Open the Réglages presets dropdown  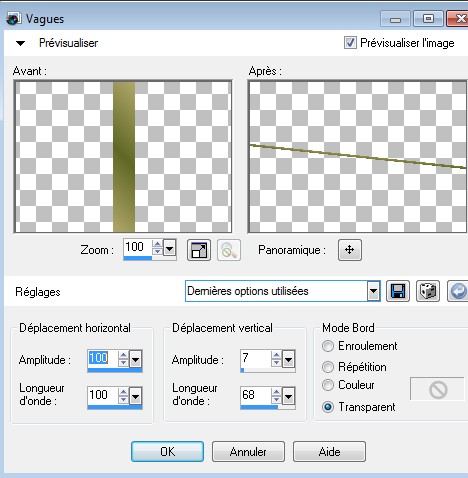[x=373, y=292]
